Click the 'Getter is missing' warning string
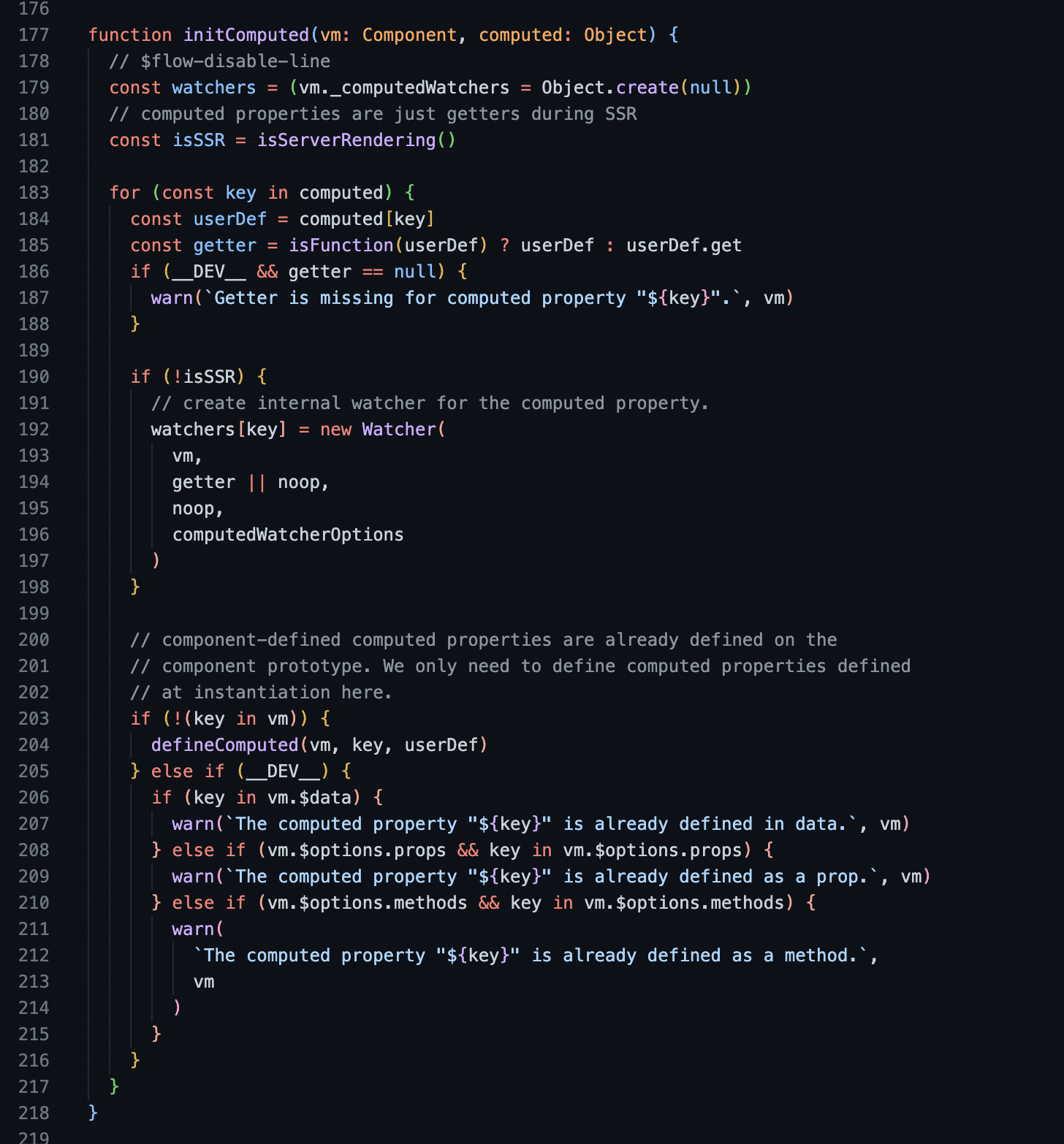The width and height of the screenshot is (1064, 1144). [473, 298]
